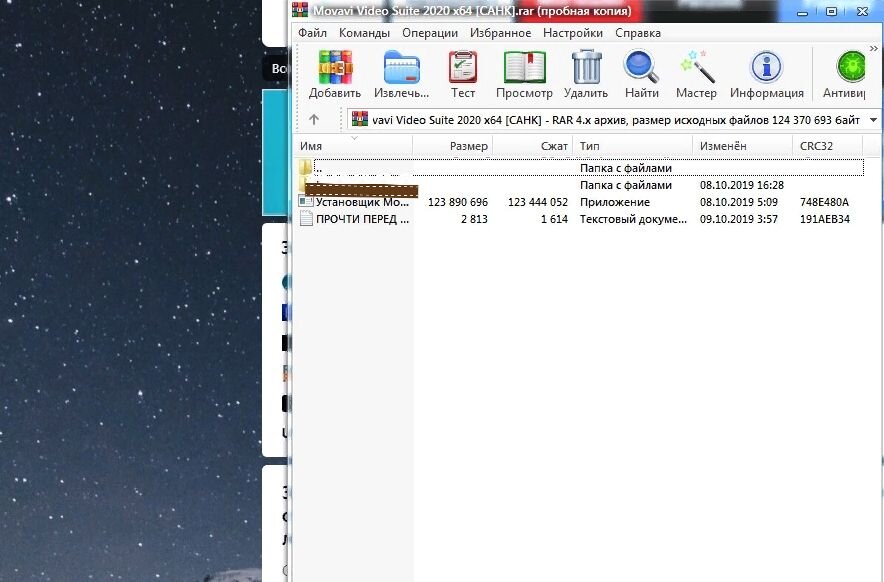This screenshot has width=884, height=582.
Task: Launch the Мастер wizard wand icon
Action: click(x=697, y=67)
